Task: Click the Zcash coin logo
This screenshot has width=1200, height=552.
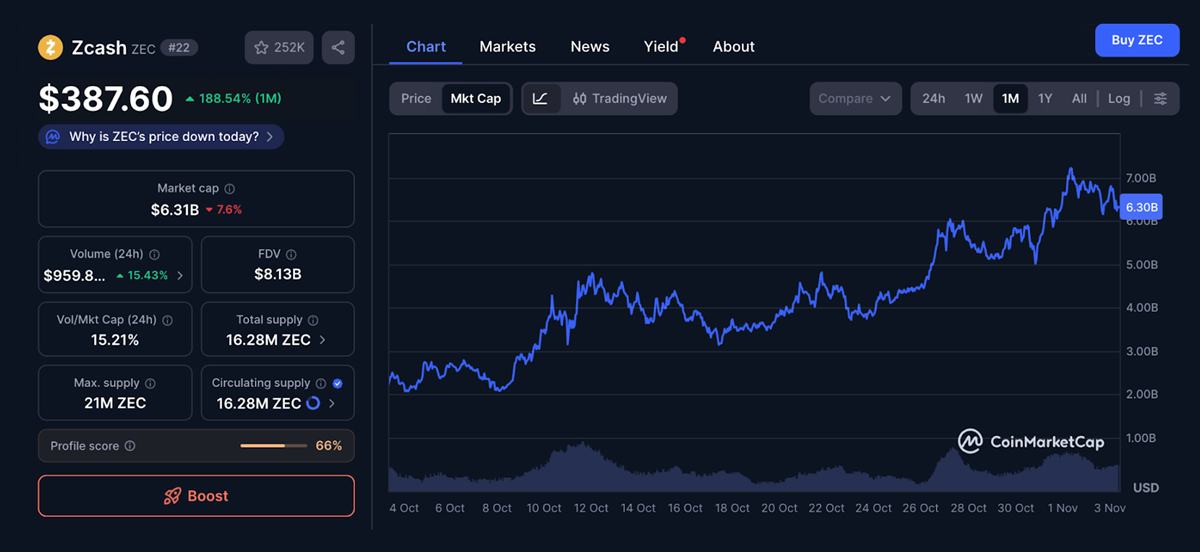Action: click(50, 47)
